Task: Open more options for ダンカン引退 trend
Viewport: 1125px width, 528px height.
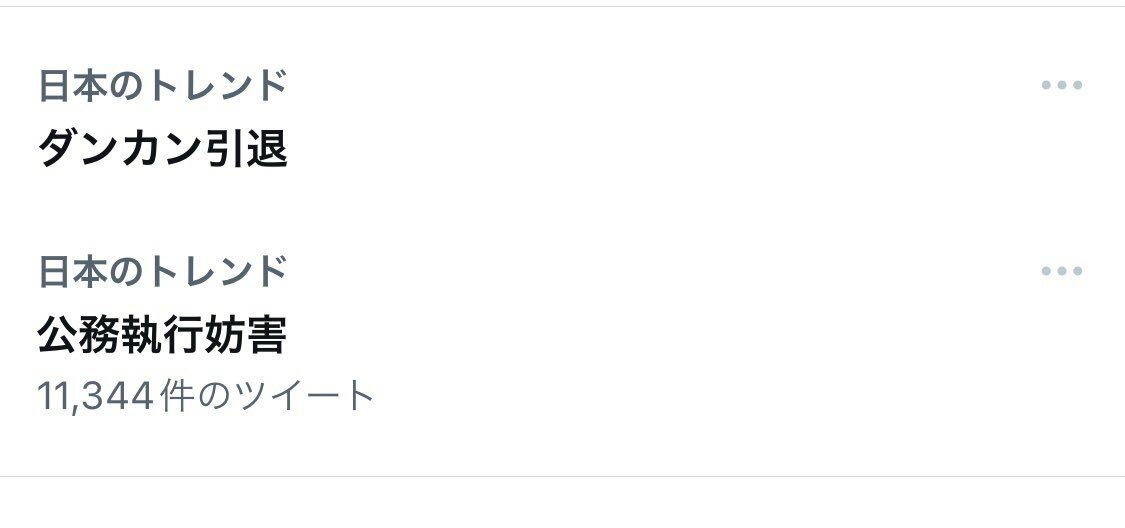Action: pos(1061,86)
